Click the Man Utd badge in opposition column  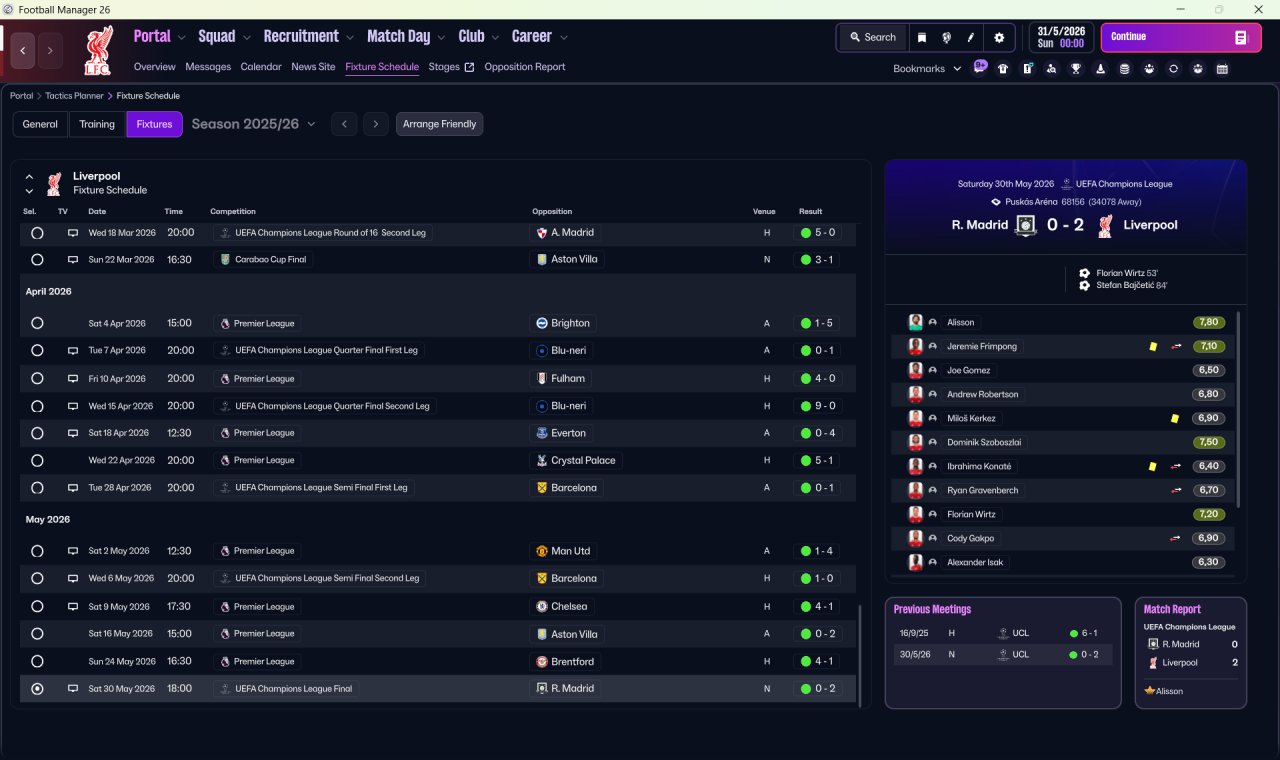point(542,551)
